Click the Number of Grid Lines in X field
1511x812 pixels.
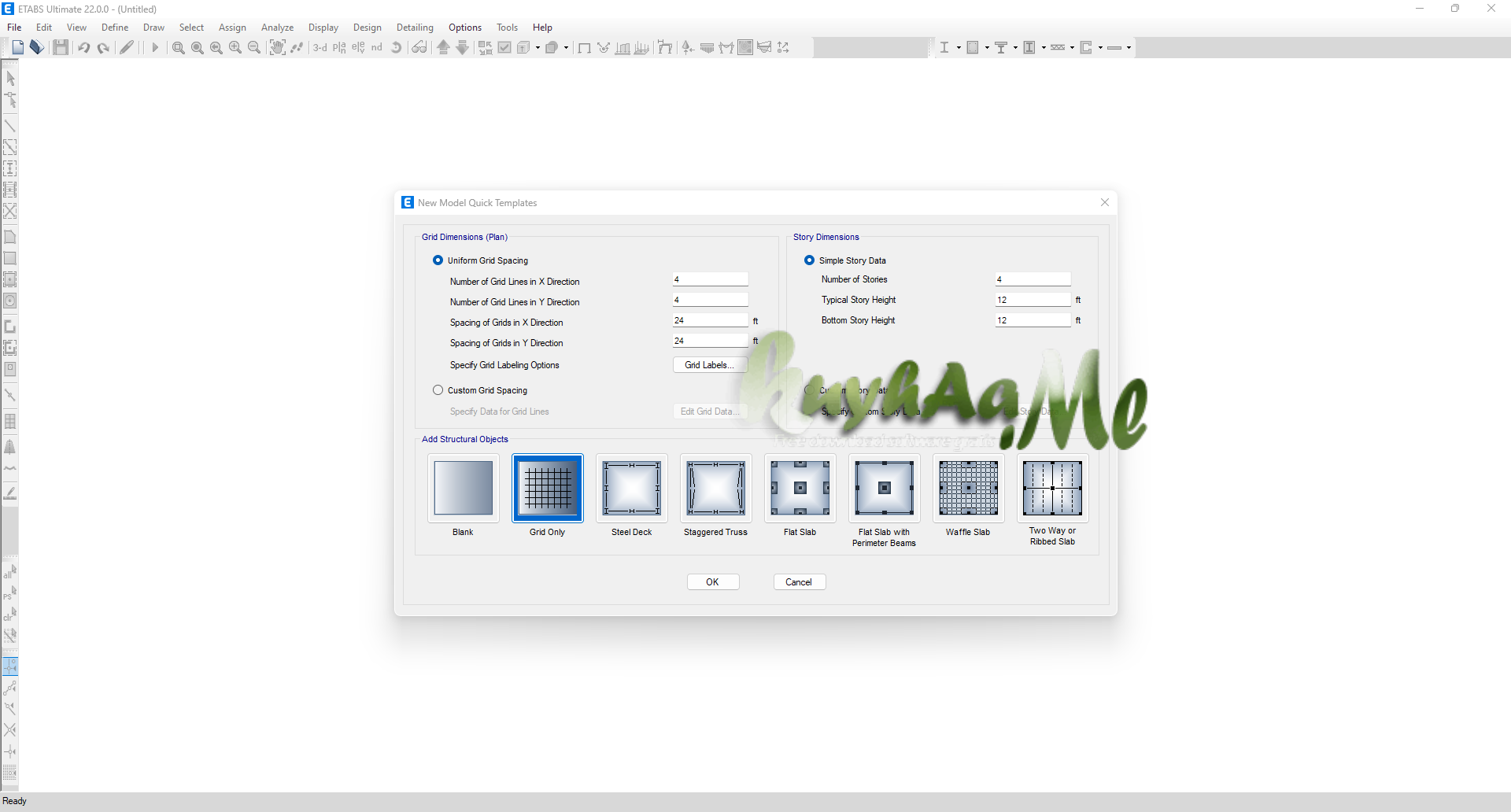click(x=711, y=279)
